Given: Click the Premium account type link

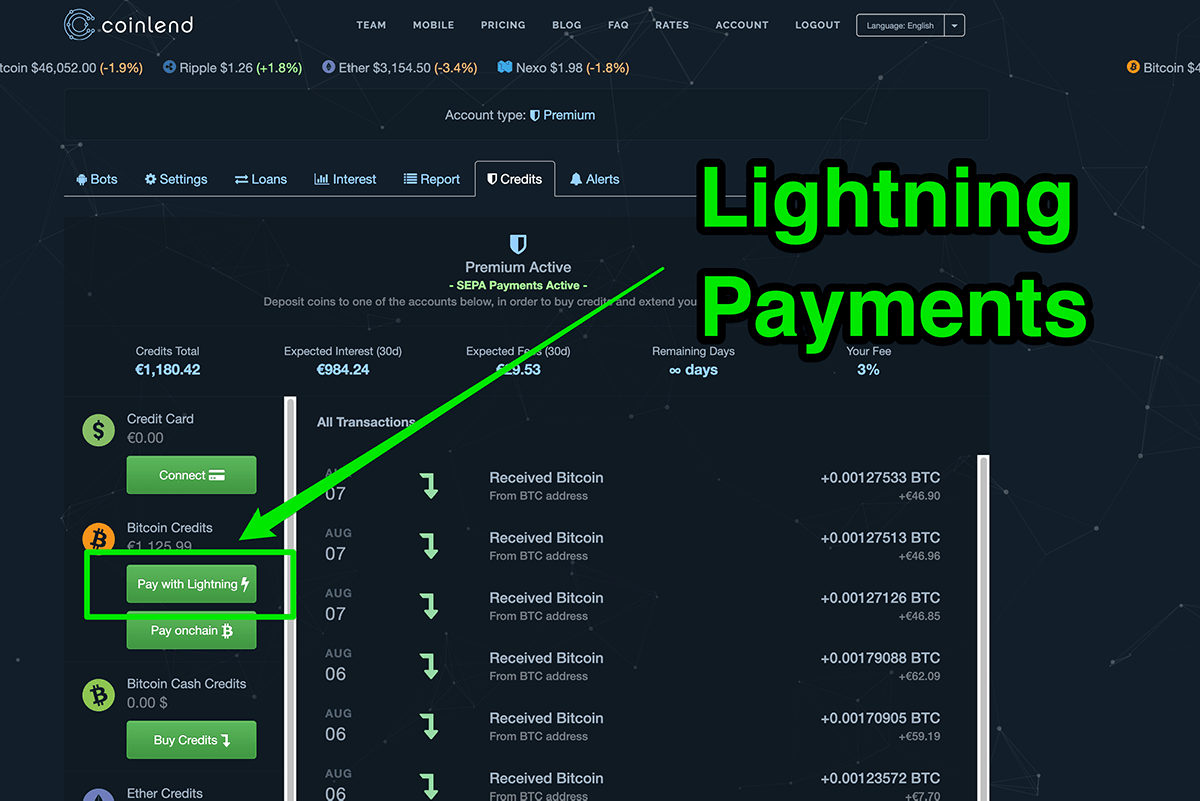Looking at the screenshot, I should coord(562,115).
